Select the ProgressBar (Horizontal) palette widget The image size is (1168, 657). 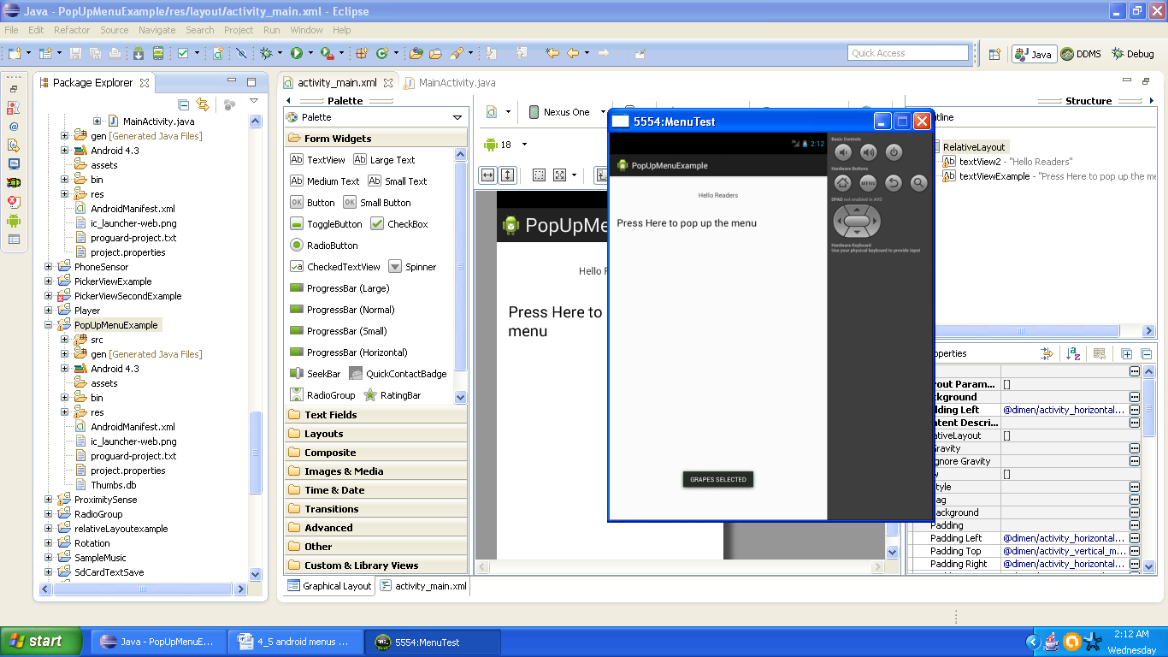tap(349, 352)
